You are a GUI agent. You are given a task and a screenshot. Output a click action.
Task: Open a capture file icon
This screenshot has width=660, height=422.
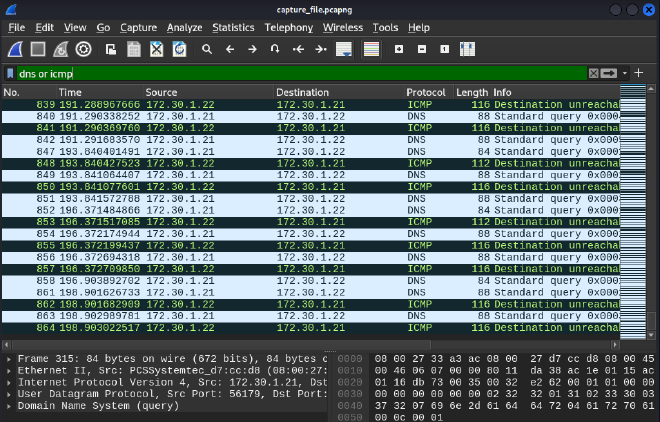click(x=111, y=49)
